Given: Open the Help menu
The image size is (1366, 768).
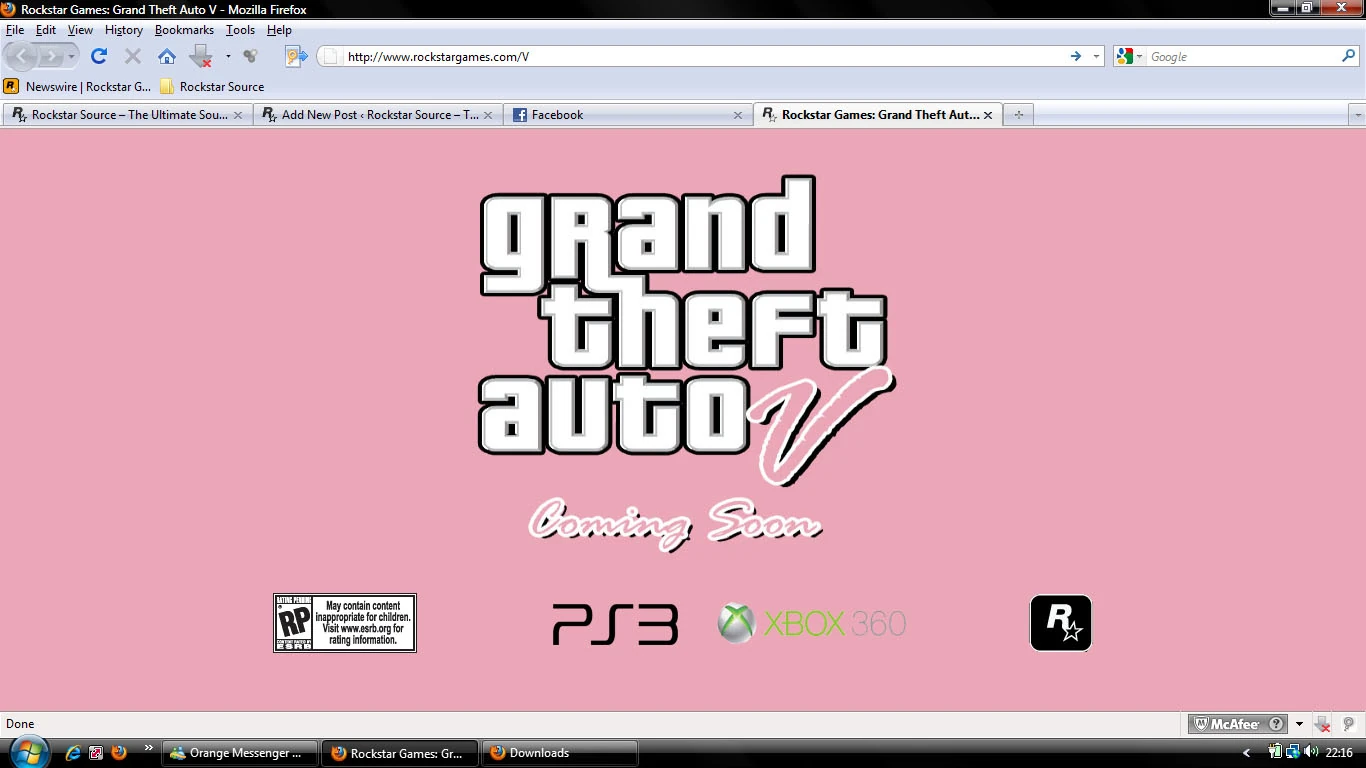Looking at the screenshot, I should 279,30.
